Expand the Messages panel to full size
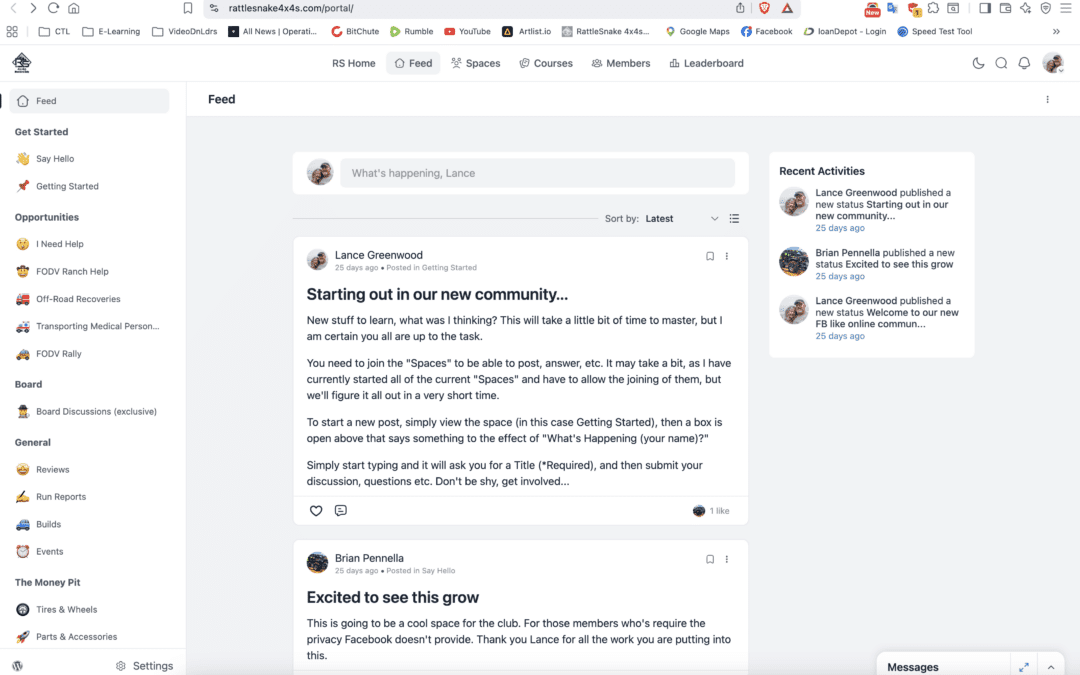Image resolution: width=1080 pixels, height=675 pixels. pyautogui.click(x=1024, y=667)
